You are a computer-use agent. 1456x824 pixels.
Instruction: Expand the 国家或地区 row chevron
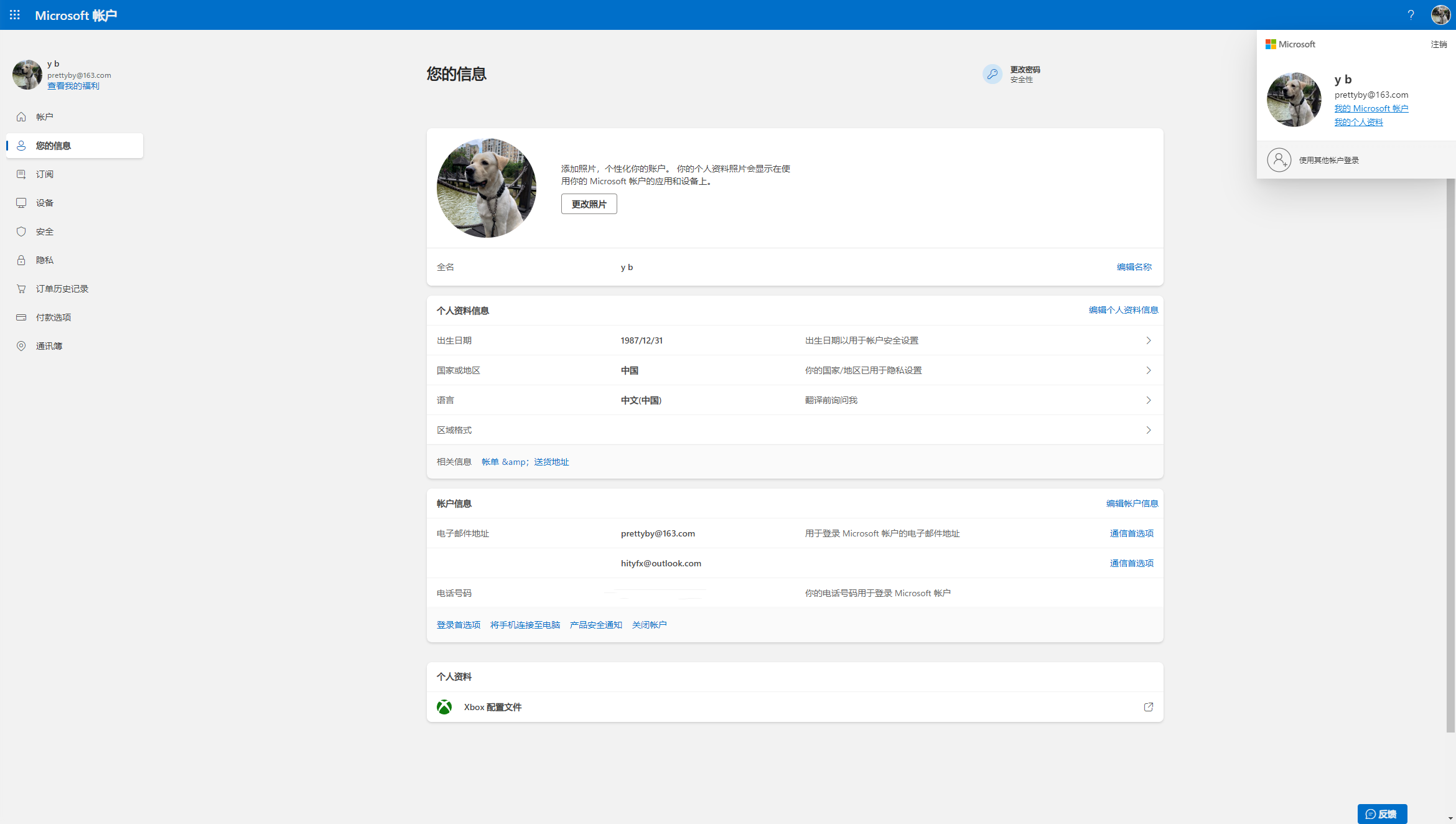tap(1148, 370)
